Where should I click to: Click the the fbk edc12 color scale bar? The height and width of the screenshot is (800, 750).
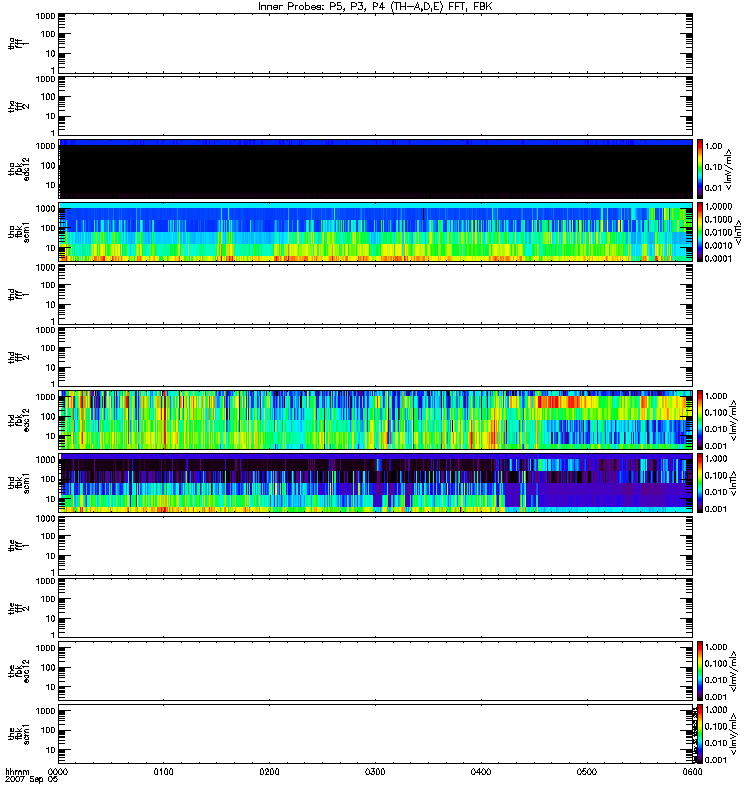pyautogui.click(x=700, y=671)
